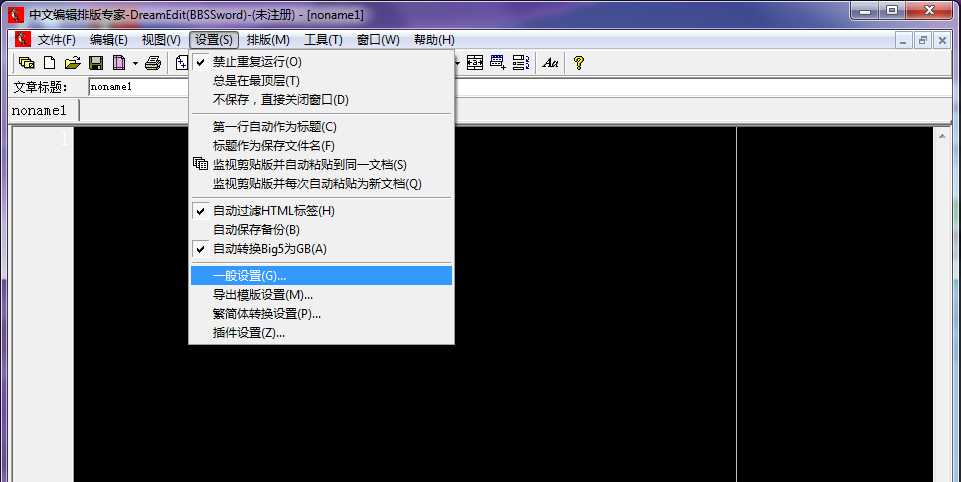Click the printer icon in toolbar

[x=153, y=63]
